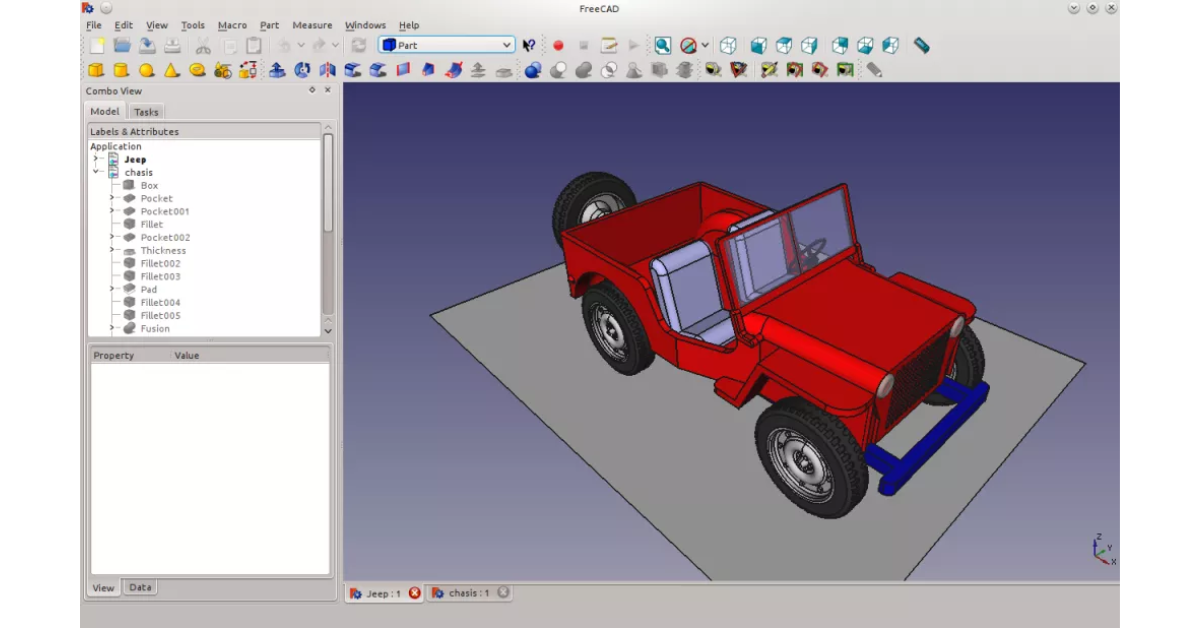Apply the Cut boolean icon

point(558,70)
